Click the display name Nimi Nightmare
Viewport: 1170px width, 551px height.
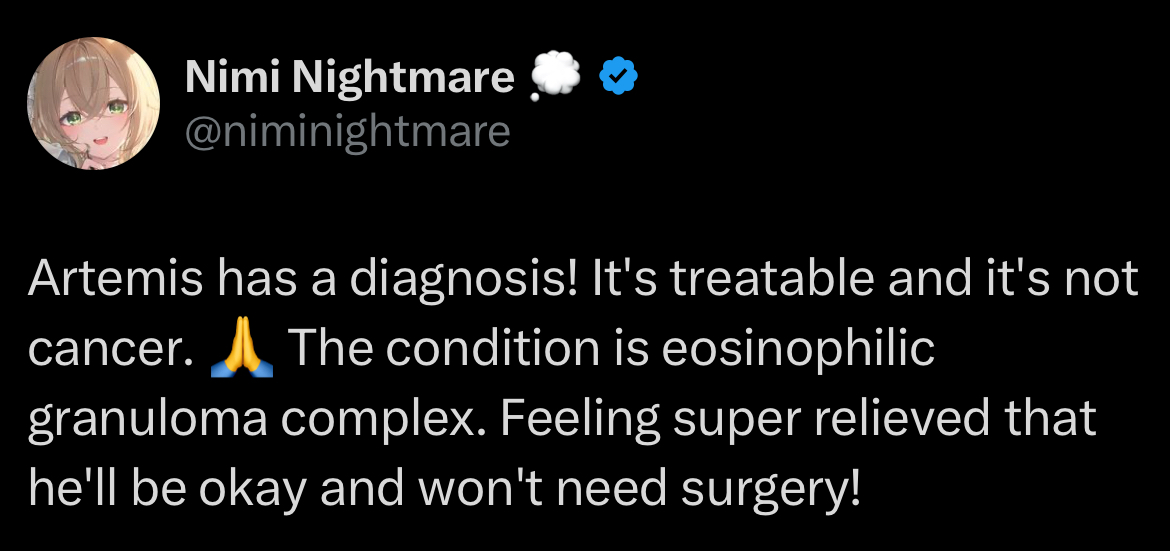tap(349, 76)
